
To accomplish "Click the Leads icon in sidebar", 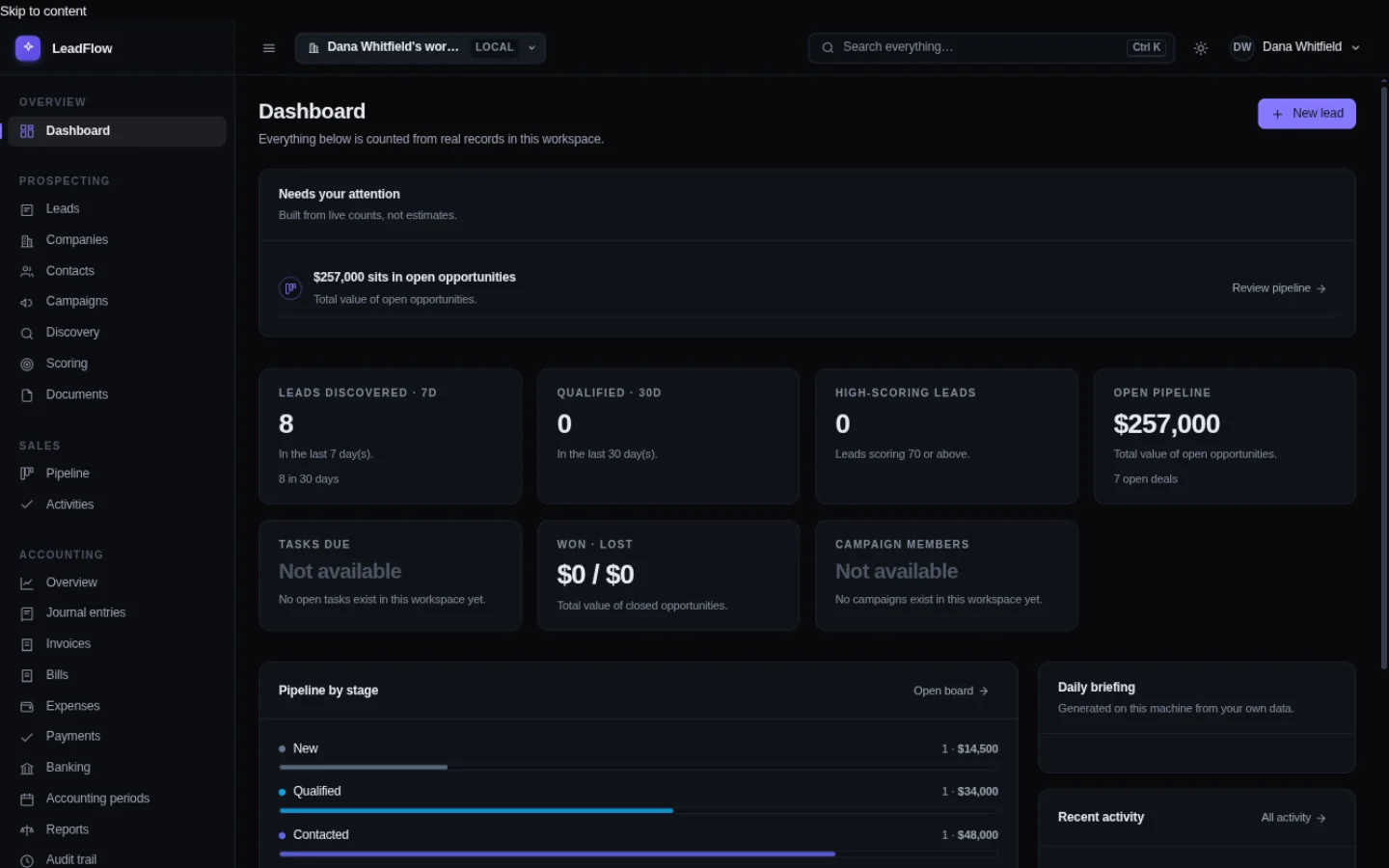I will pyautogui.click(x=27, y=209).
